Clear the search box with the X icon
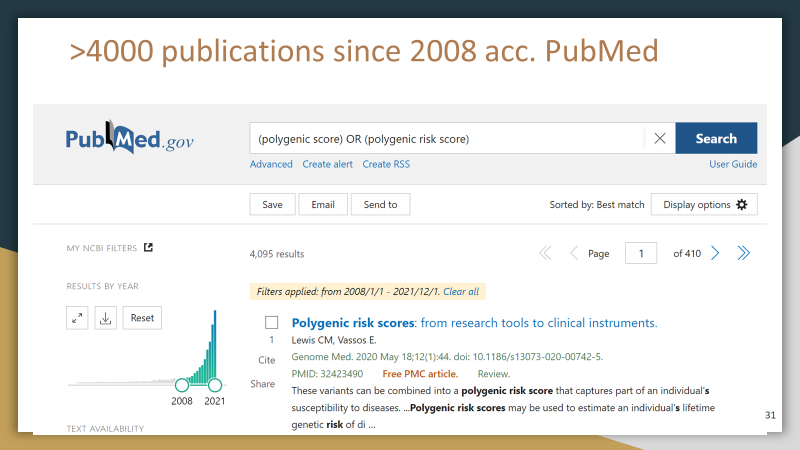 click(x=659, y=139)
